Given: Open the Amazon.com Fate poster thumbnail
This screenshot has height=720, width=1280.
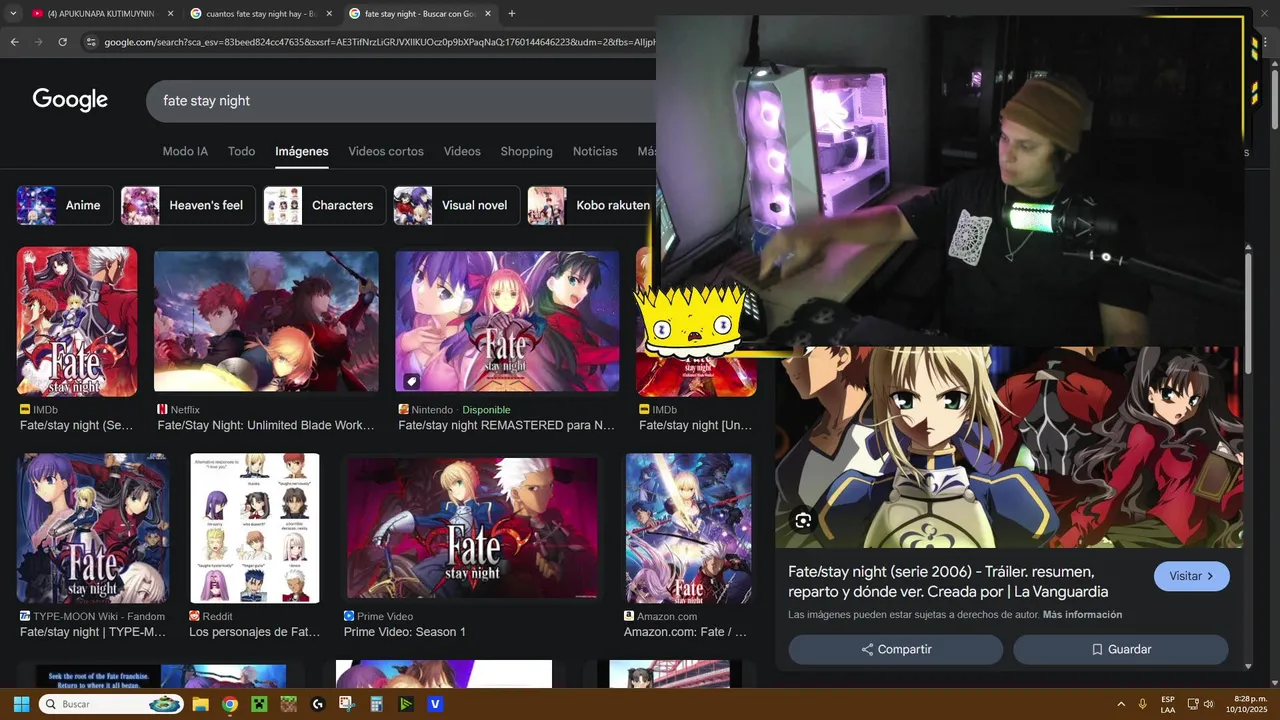Looking at the screenshot, I should (688, 528).
